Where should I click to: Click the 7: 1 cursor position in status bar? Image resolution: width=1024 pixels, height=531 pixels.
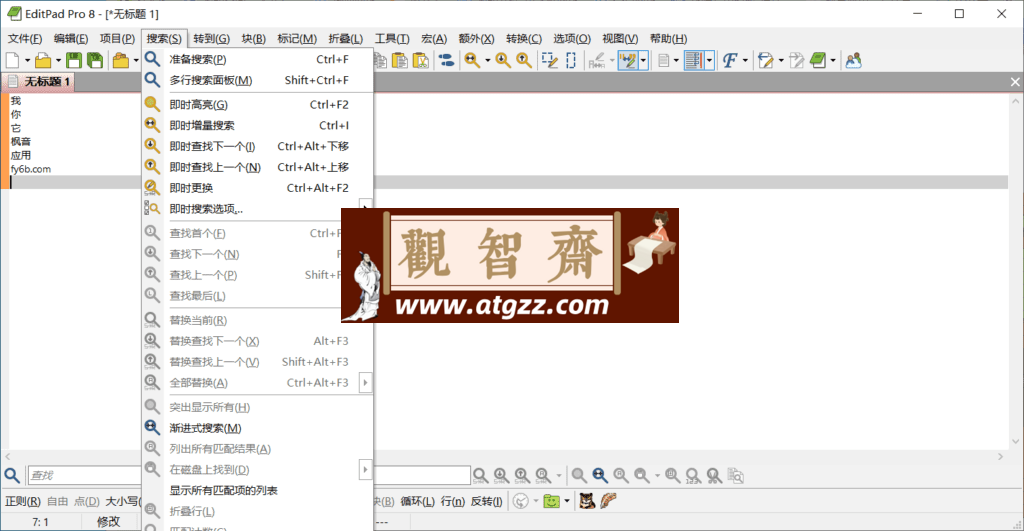click(40, 522)
